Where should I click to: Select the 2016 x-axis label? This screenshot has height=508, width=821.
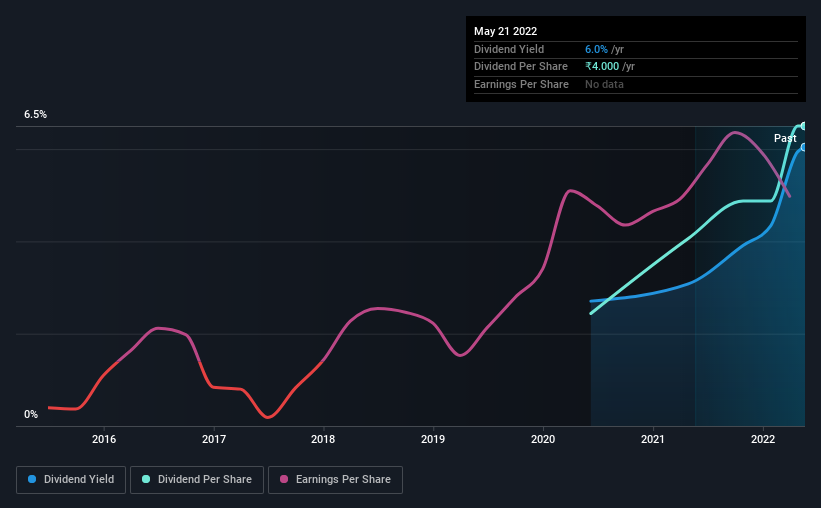104,439
